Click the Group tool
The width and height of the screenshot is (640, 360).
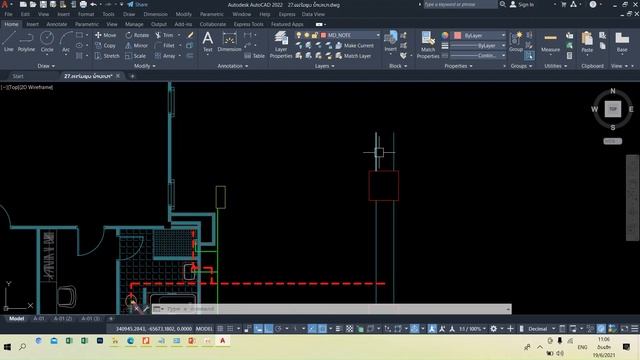(516, 42)
